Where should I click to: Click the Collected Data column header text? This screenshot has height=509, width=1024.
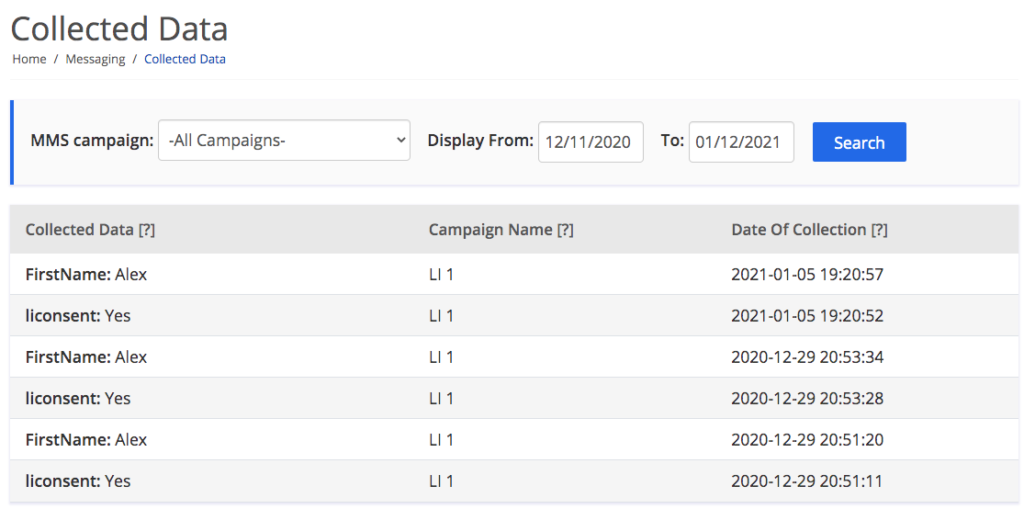[79, 230]
